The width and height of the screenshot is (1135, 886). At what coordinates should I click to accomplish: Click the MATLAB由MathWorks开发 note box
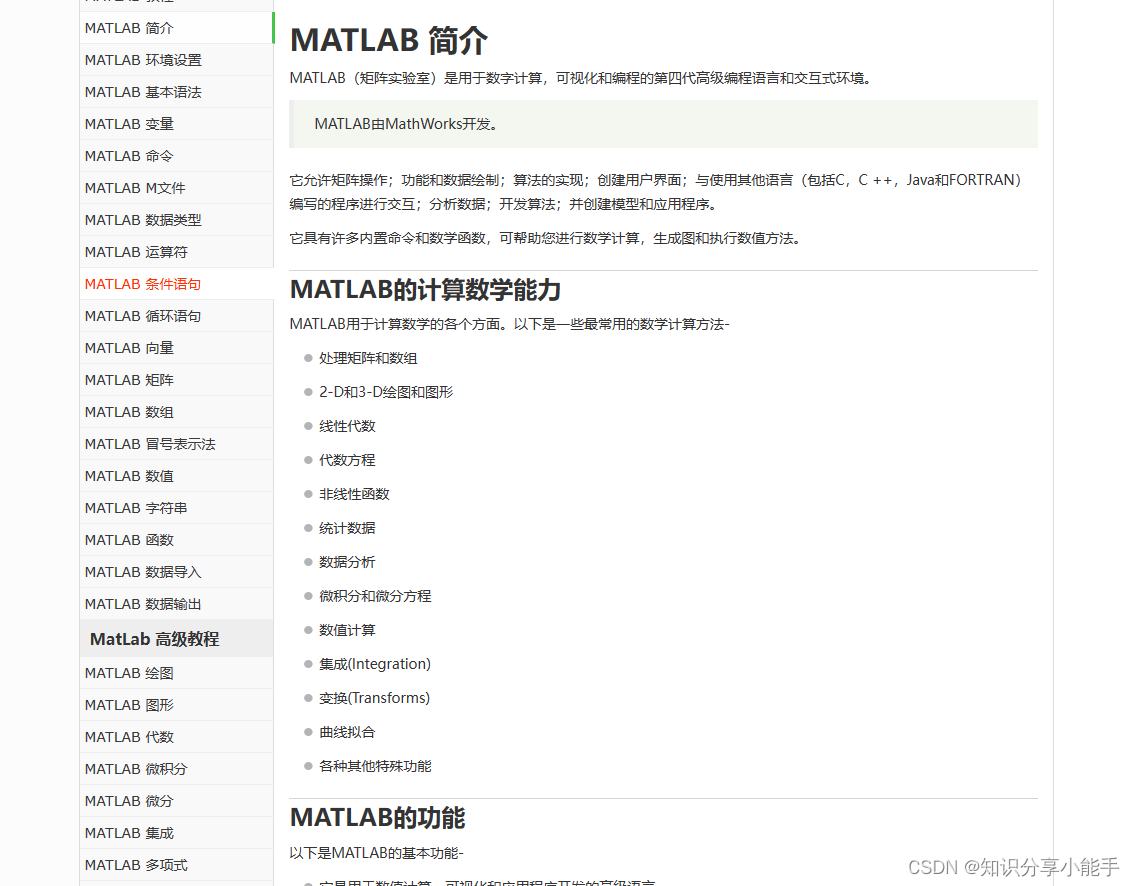[663, 124]
